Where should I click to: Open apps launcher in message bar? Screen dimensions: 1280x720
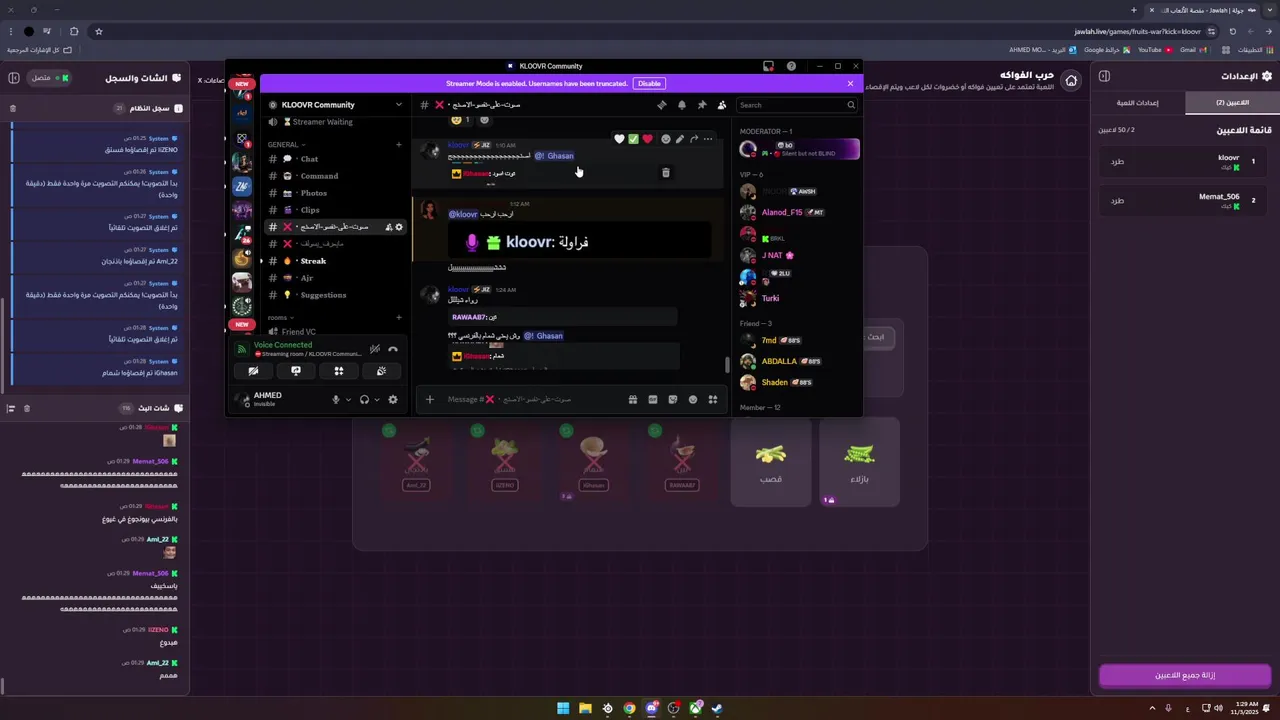pos(713,400)
